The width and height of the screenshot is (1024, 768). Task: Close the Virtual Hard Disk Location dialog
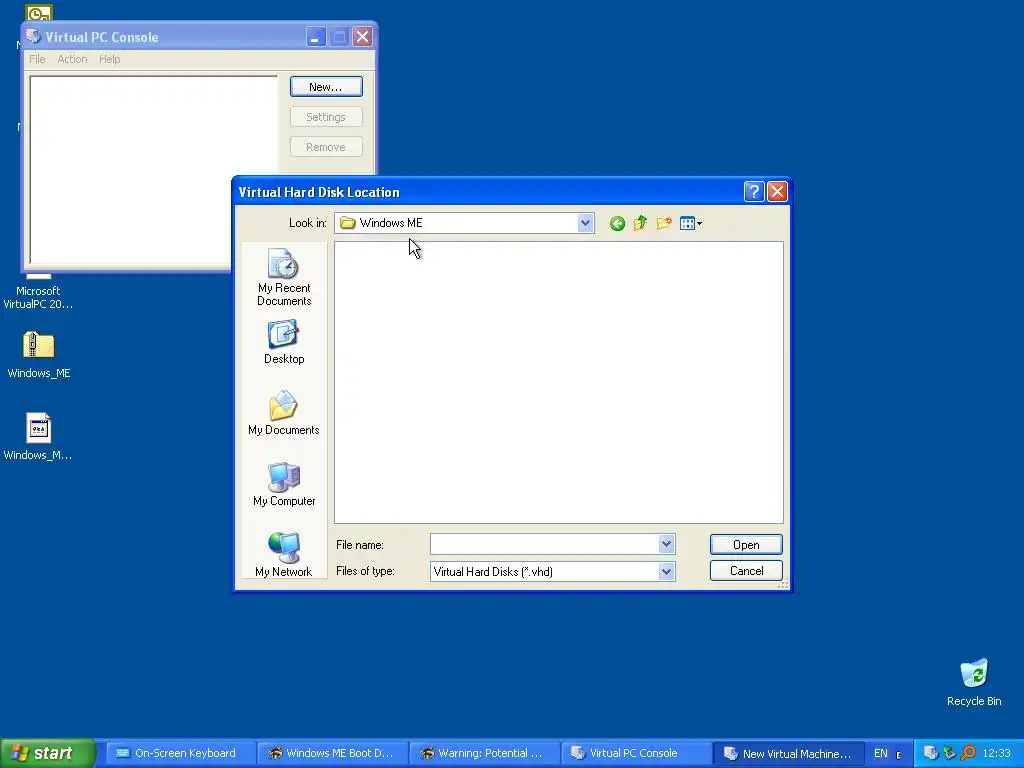click(x=776, y=191)
